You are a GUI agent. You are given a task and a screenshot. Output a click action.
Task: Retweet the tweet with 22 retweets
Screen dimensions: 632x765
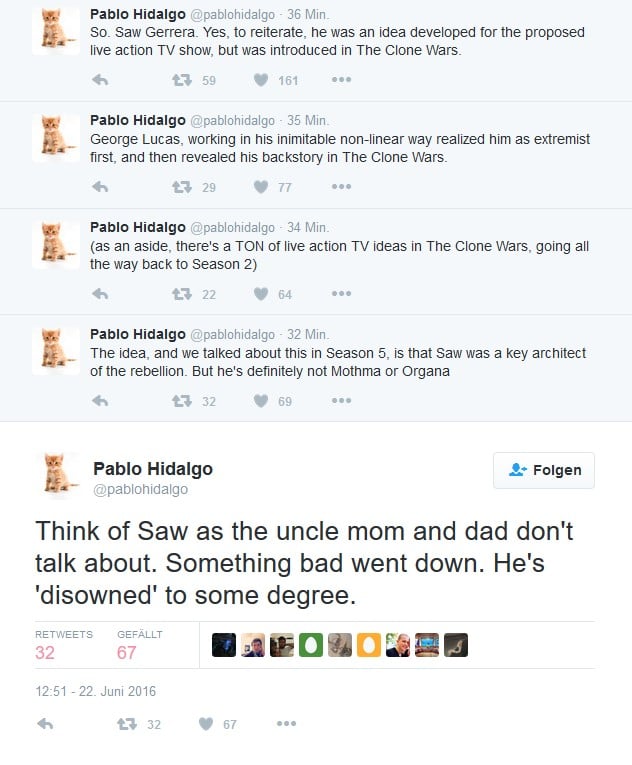click(182, 294)
